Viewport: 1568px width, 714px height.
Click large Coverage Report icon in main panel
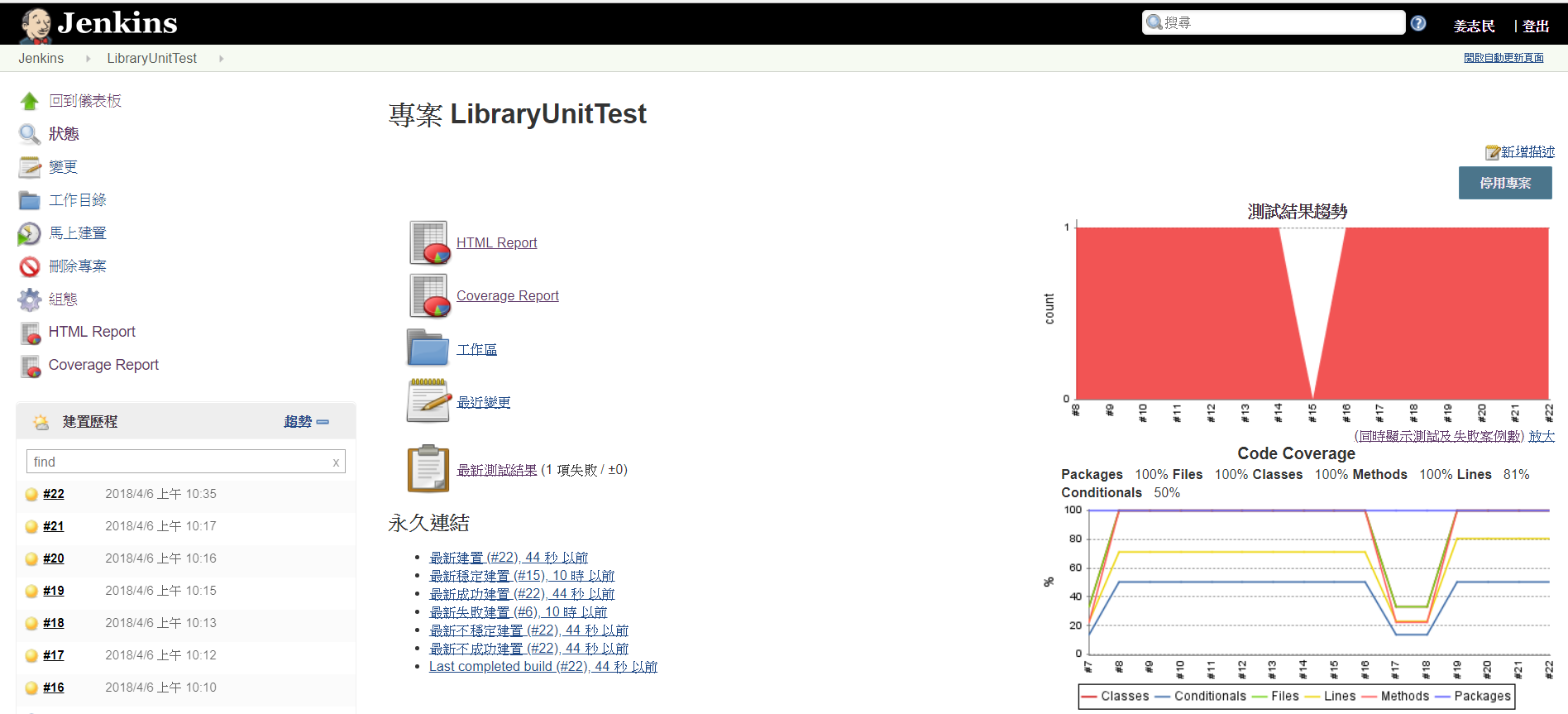[429, 295]
